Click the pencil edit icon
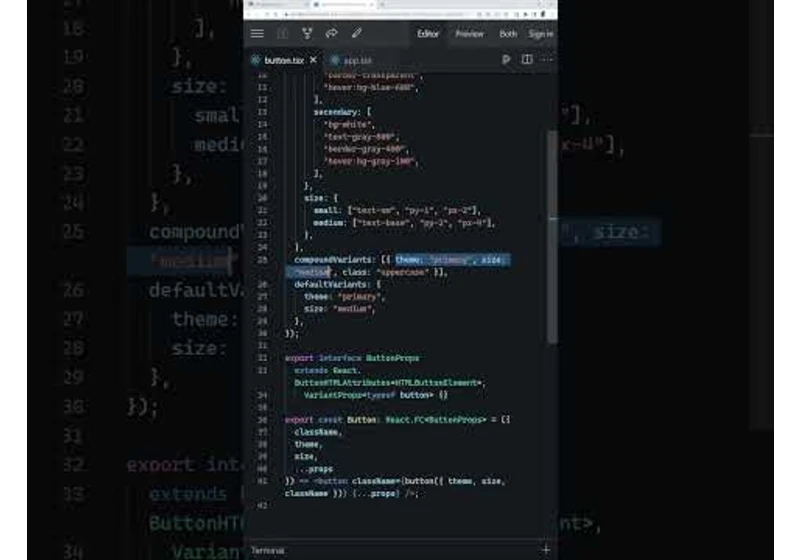This screenshot has height=560, width=800. (357, 34)
